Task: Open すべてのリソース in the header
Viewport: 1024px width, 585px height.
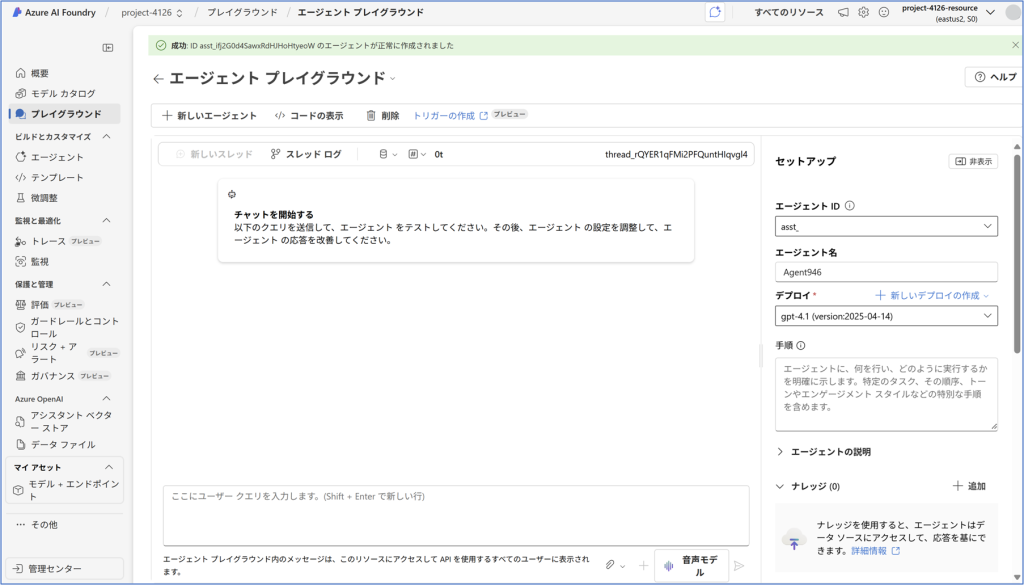Action: click(x=789, y=12)
